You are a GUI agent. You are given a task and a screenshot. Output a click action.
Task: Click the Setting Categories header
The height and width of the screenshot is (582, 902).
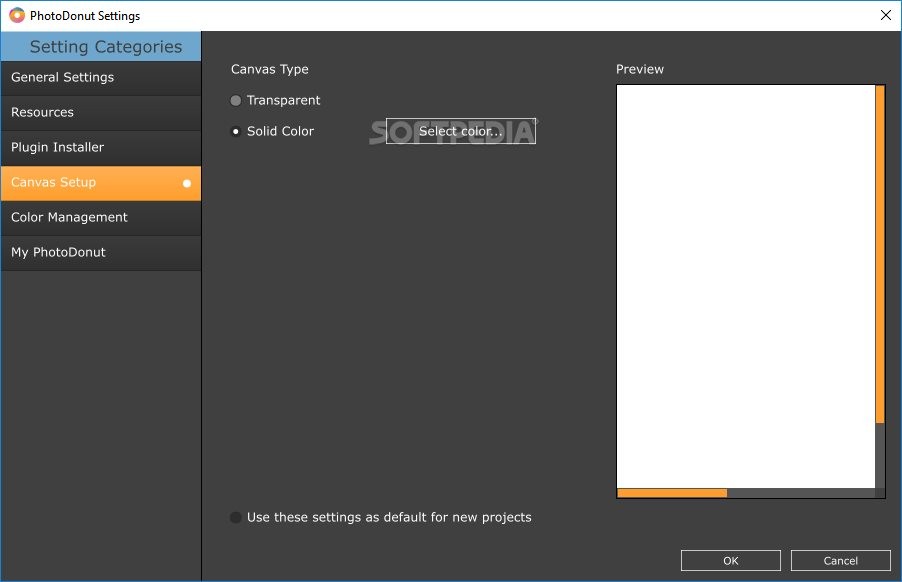point(101,47)
